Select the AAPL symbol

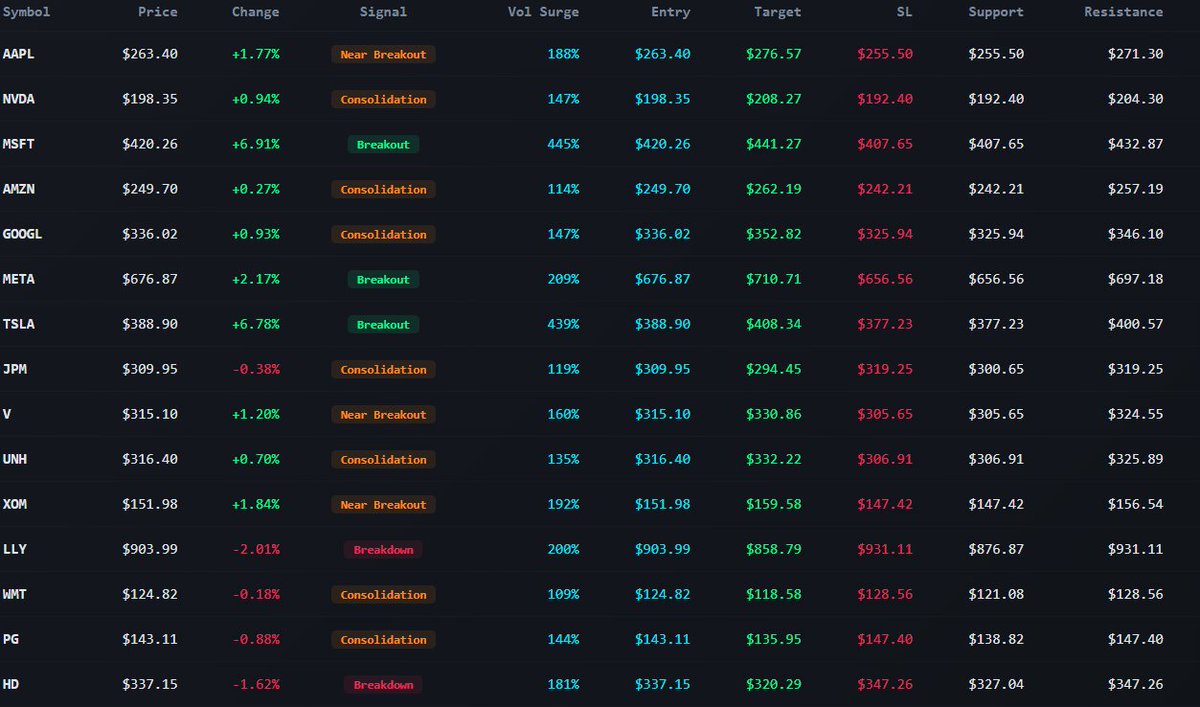click(19, 54)
